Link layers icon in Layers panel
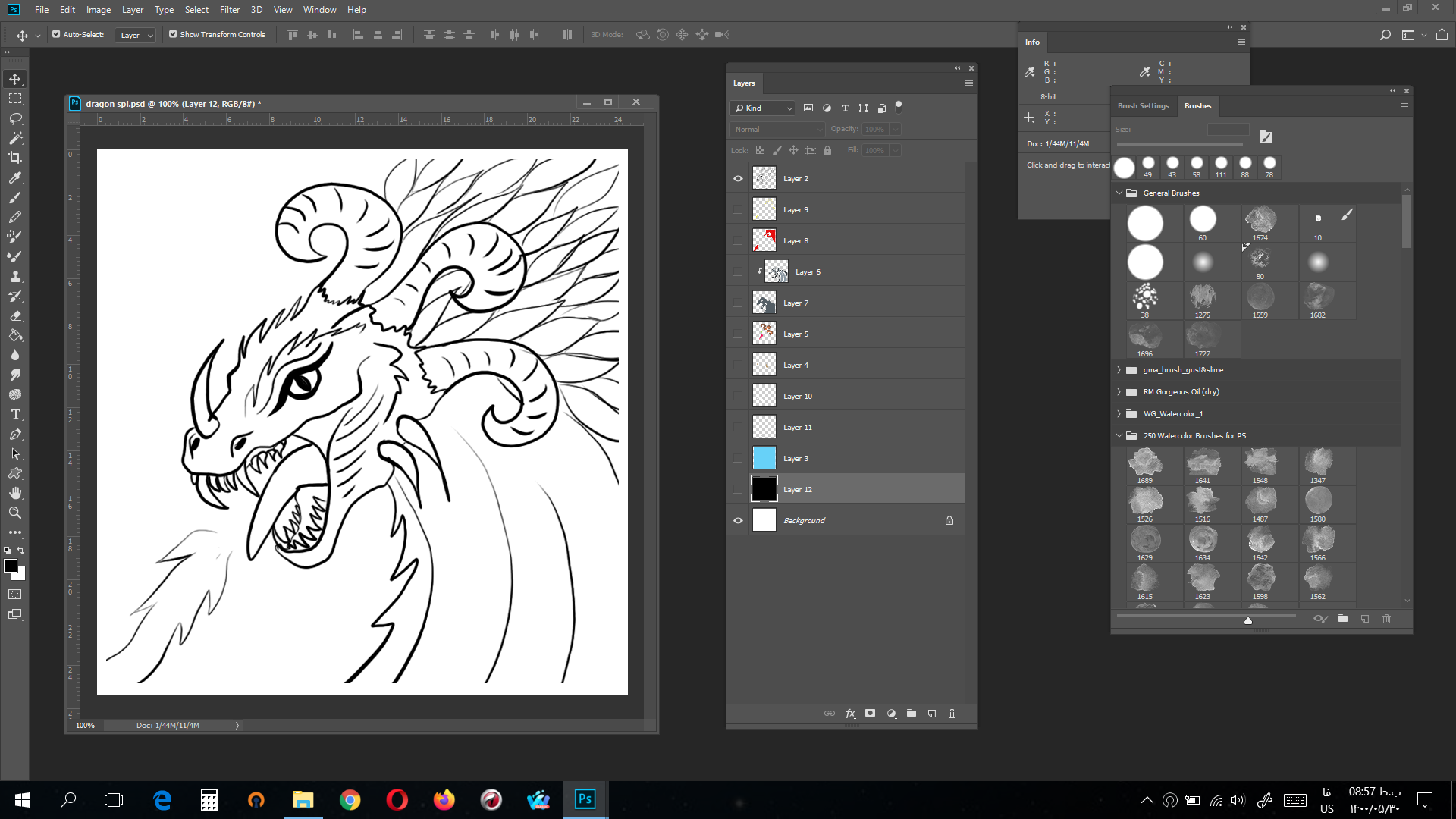 coord(830,714)
